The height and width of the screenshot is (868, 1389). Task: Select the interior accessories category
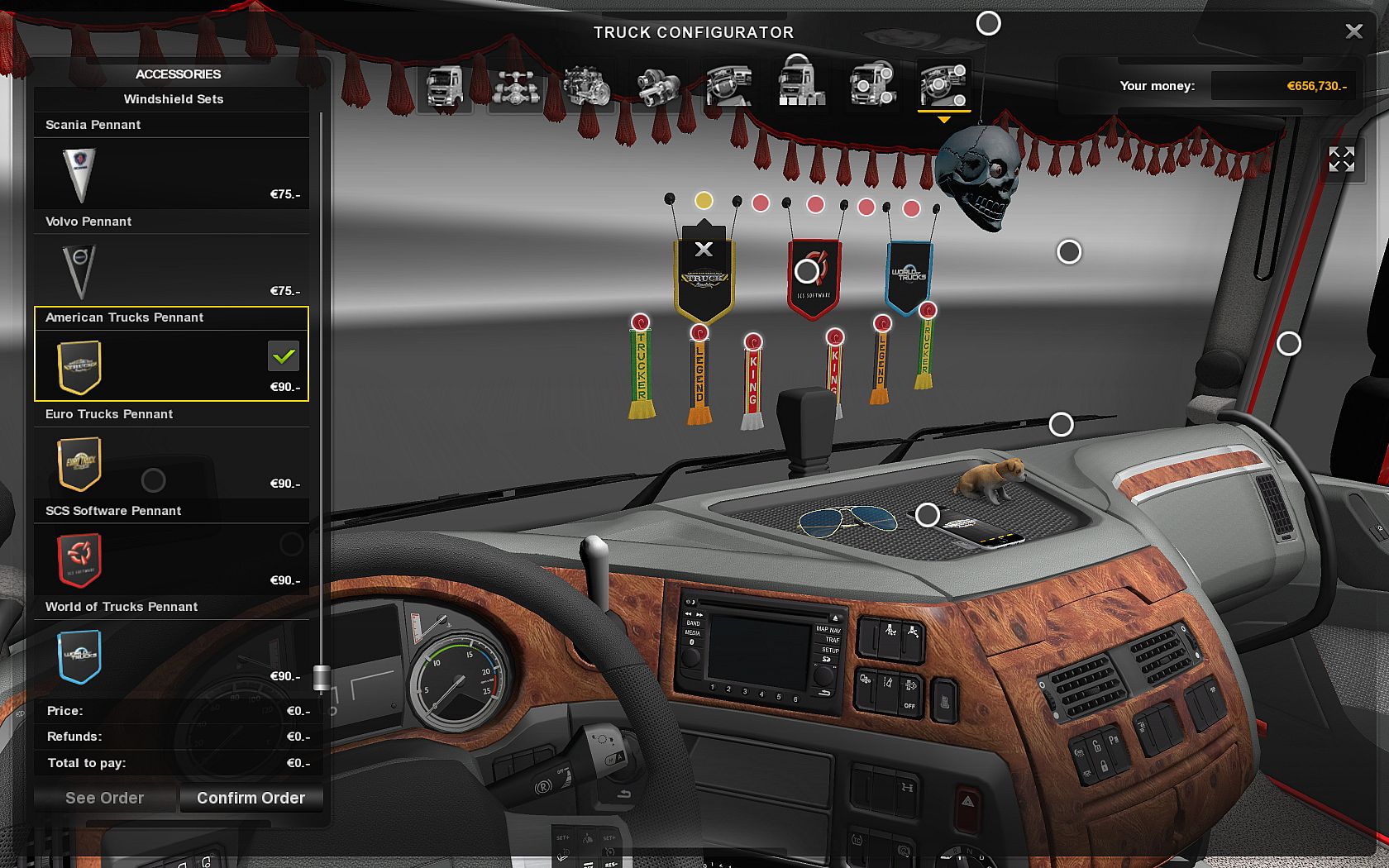(x=943, y=87)
